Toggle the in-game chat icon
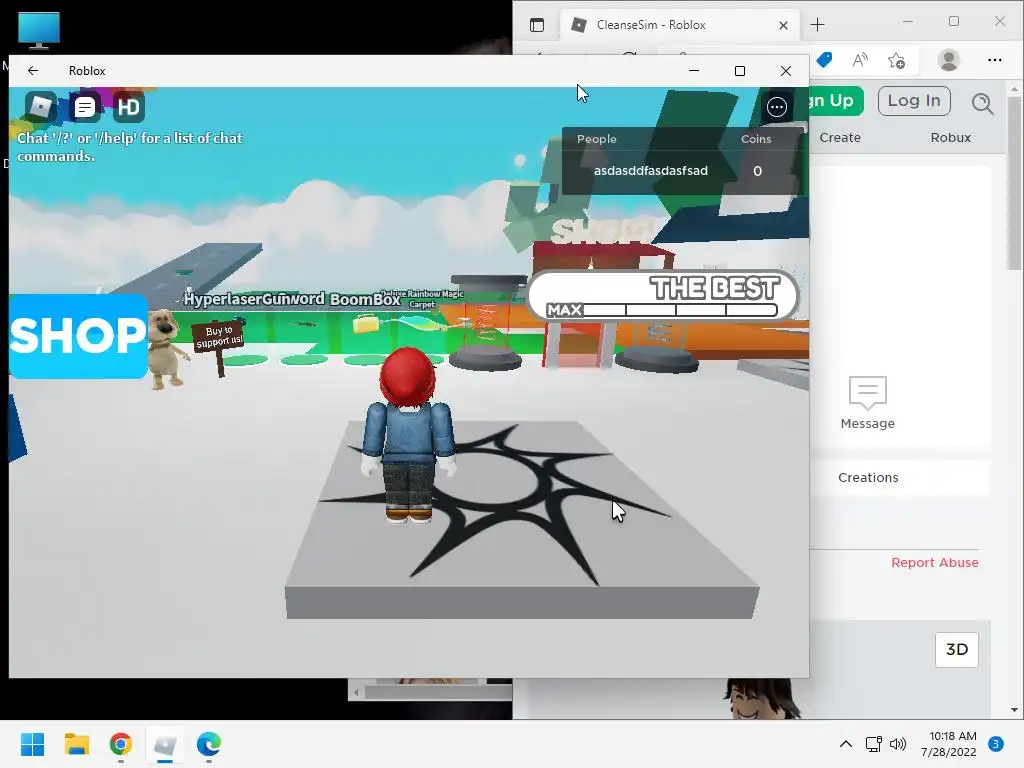Screen dimensions: 1024x768 point(85,107)
